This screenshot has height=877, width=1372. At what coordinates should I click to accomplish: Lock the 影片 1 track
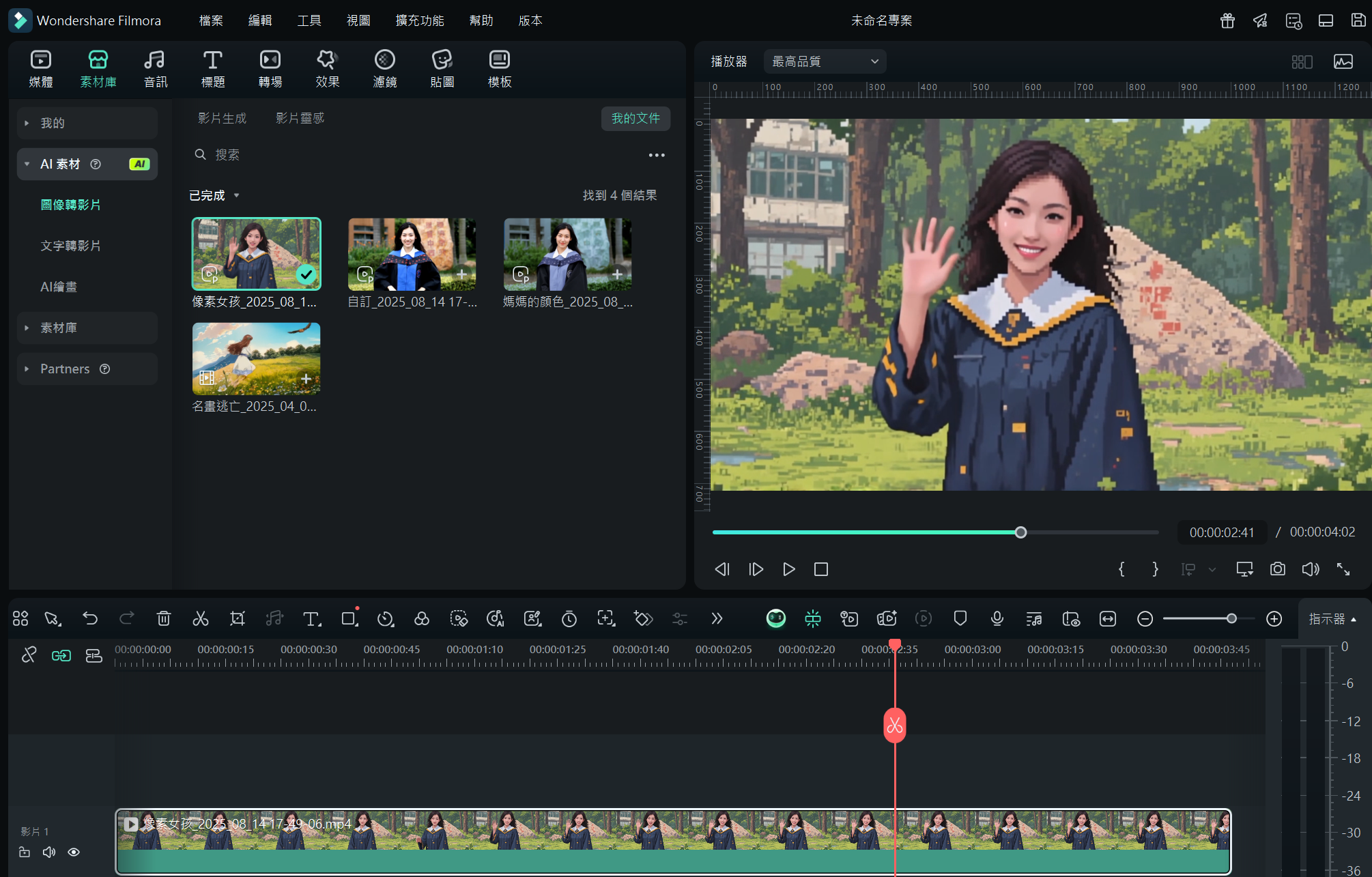pos(25,852)
